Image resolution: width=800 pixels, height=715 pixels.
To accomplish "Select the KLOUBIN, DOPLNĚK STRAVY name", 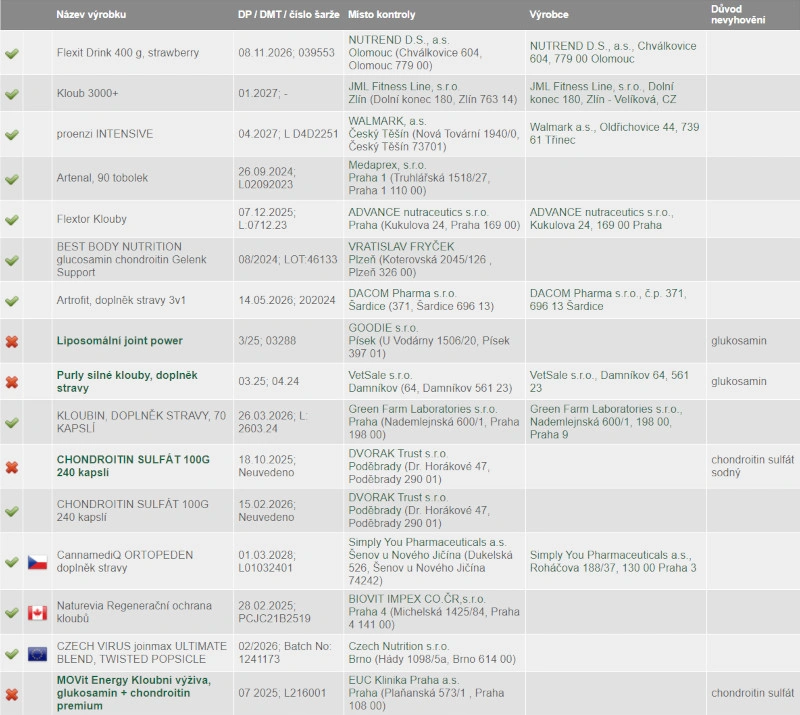I will click(x=141, y=422).
